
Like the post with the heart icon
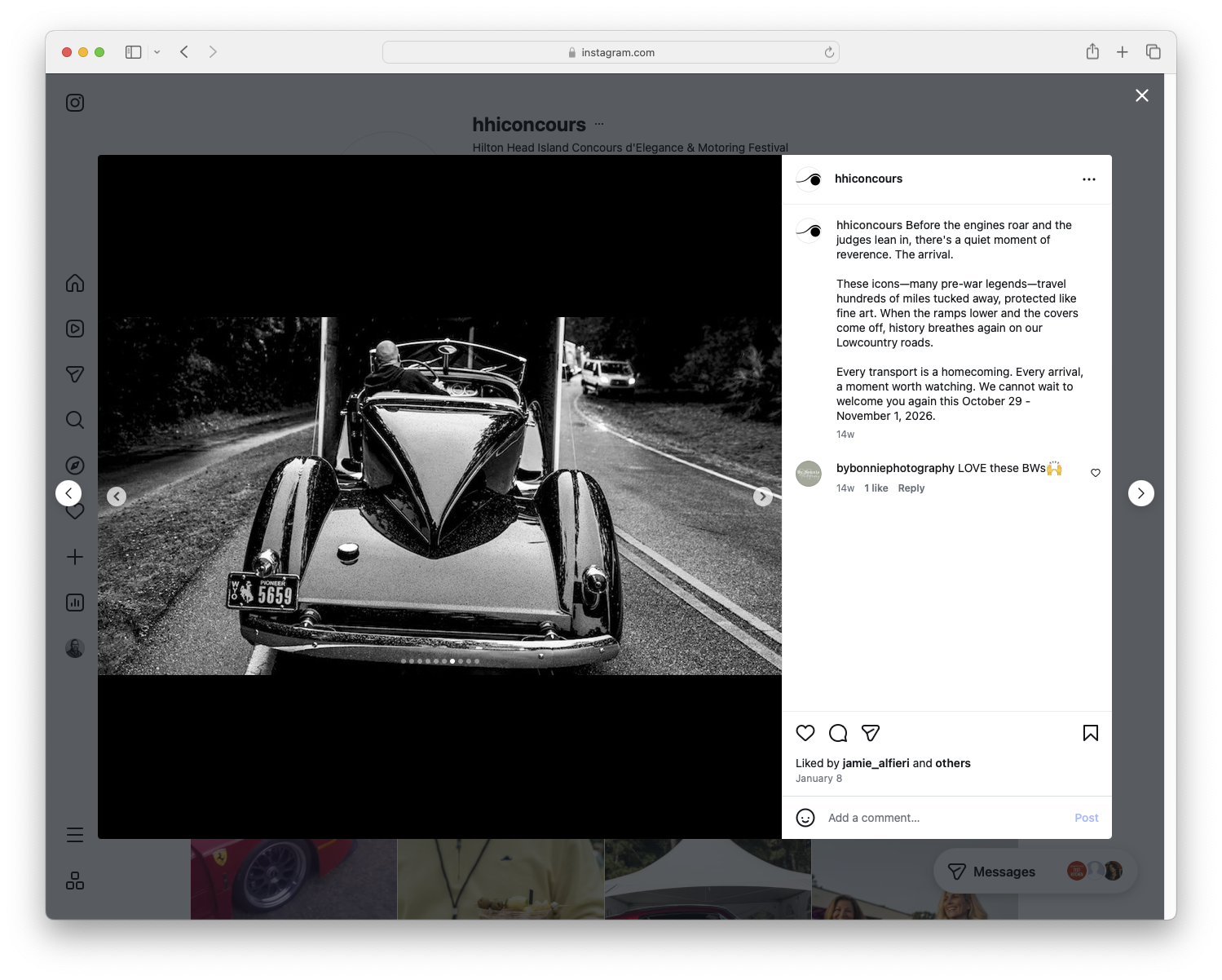coord(805,733)
